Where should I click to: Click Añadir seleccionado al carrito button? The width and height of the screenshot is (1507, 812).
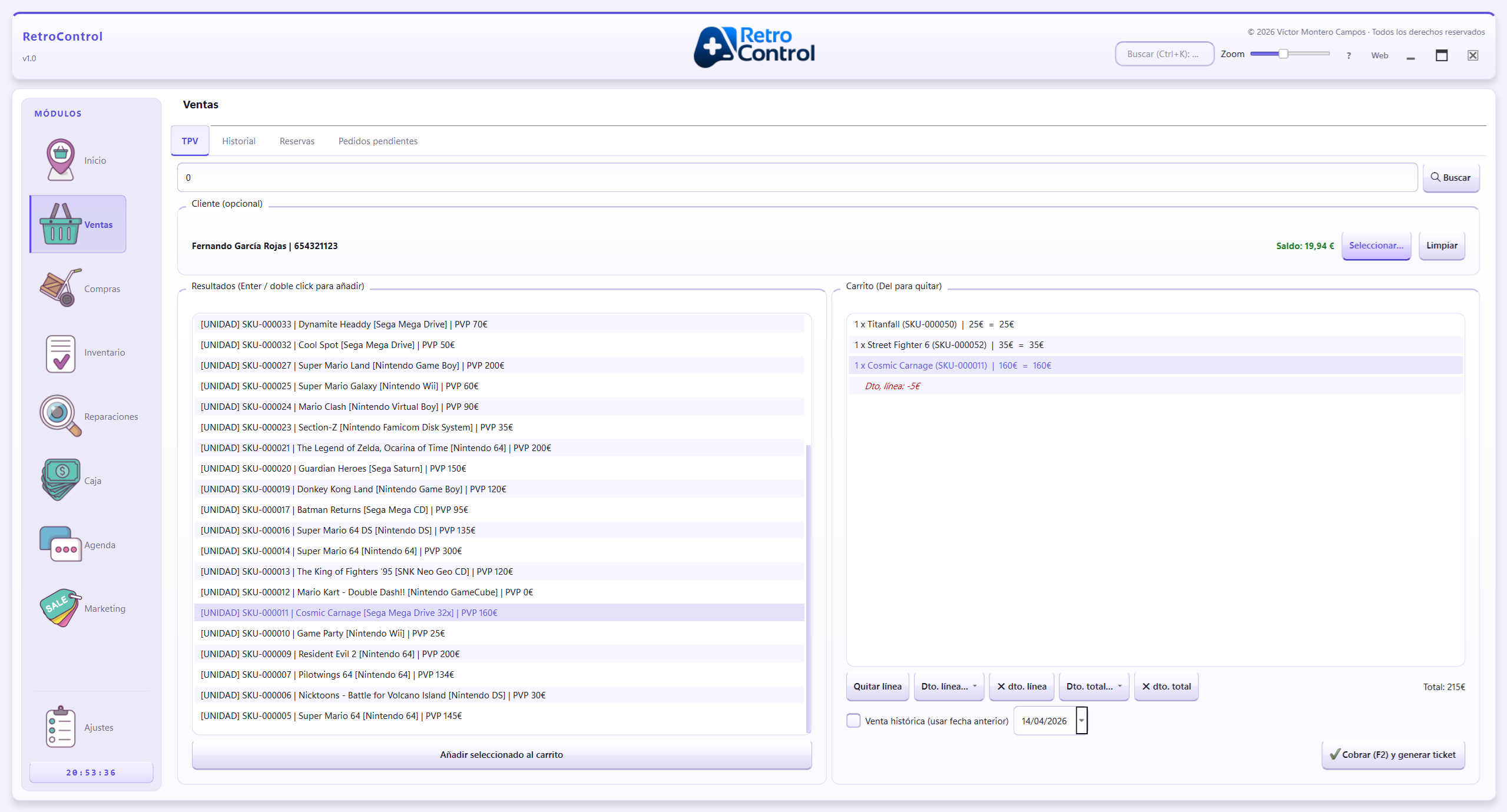tap(501, 755)
